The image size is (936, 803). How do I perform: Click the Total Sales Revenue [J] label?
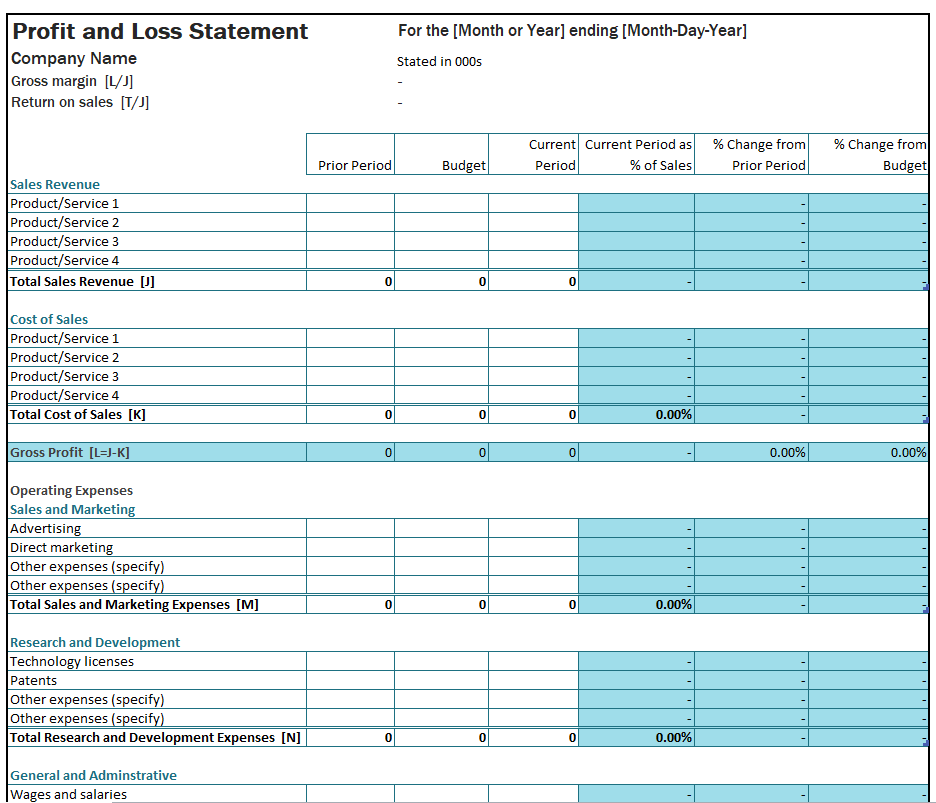(83, 281)
